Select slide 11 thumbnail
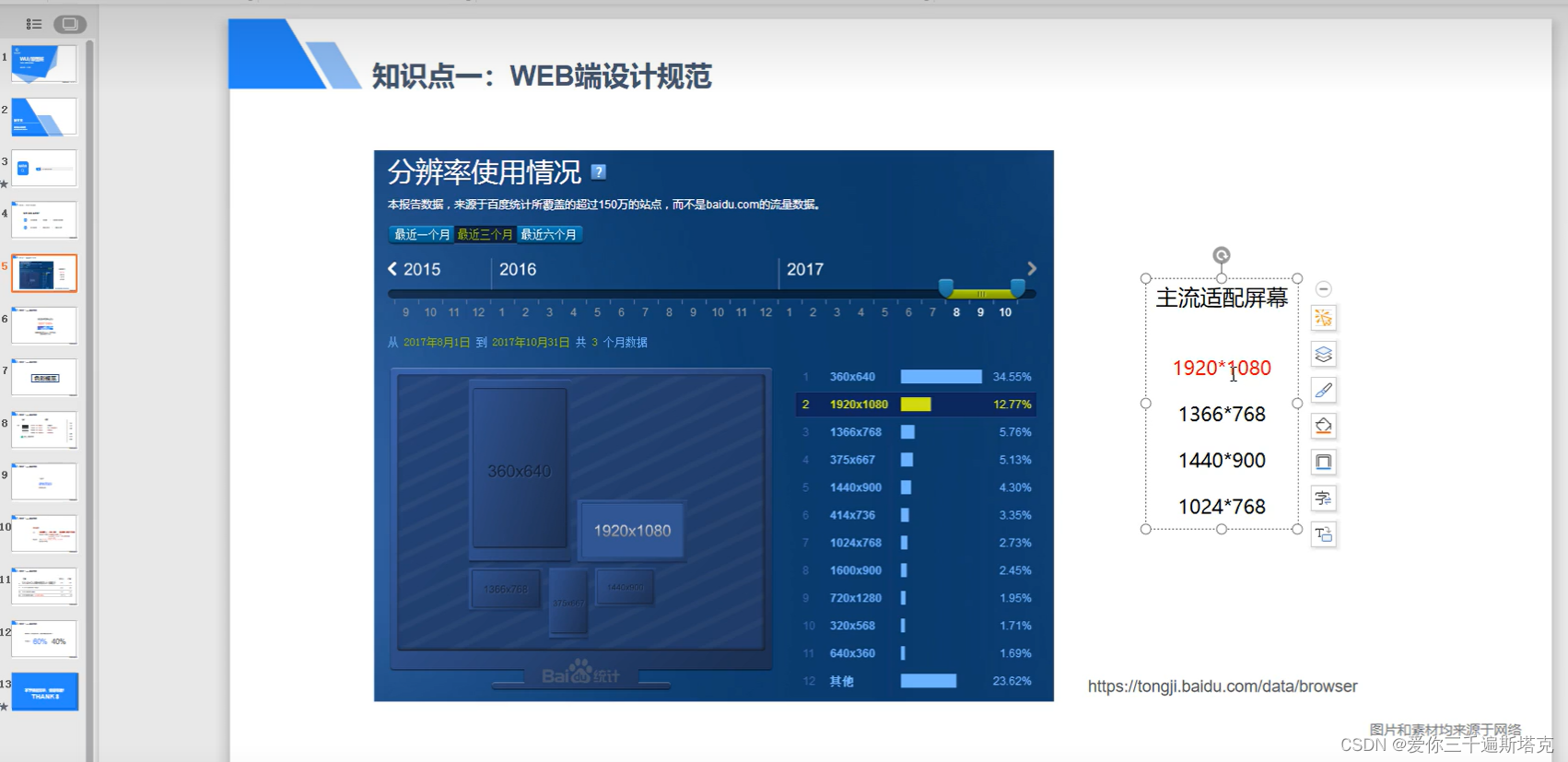 (x=44, y=587)
